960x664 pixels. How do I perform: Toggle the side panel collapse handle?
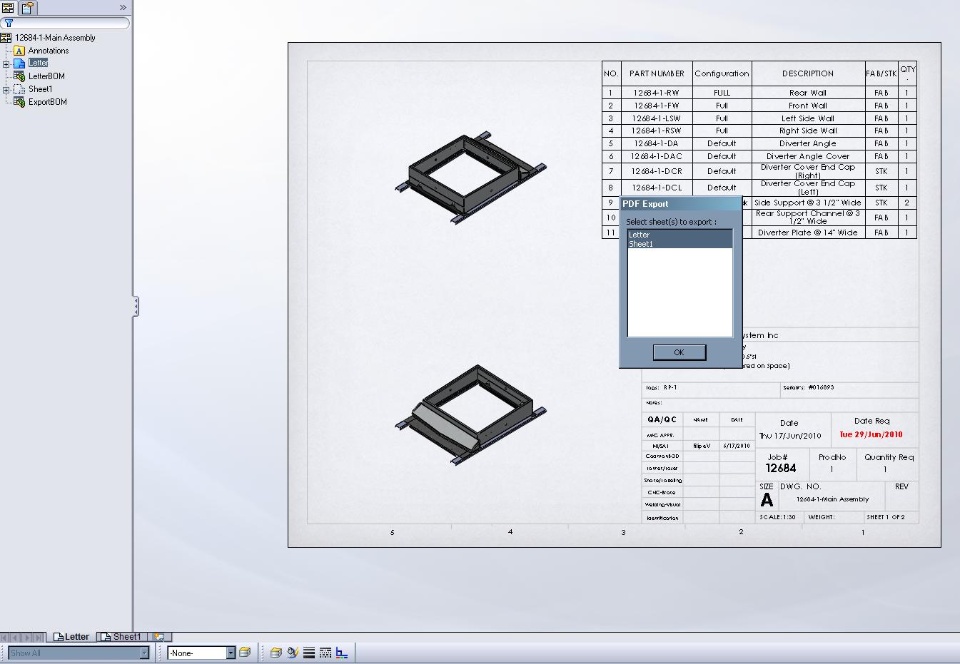[135, 306]
